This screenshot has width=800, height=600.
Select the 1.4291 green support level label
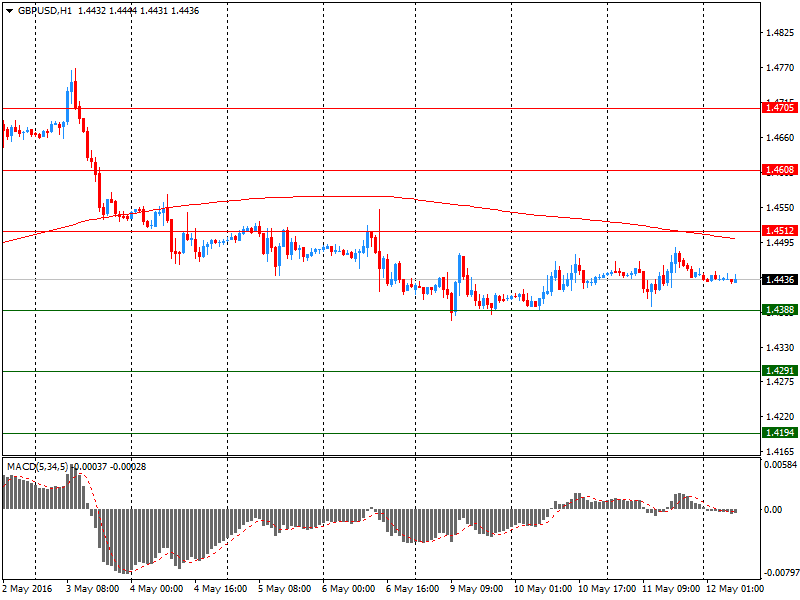coord(780,370)
